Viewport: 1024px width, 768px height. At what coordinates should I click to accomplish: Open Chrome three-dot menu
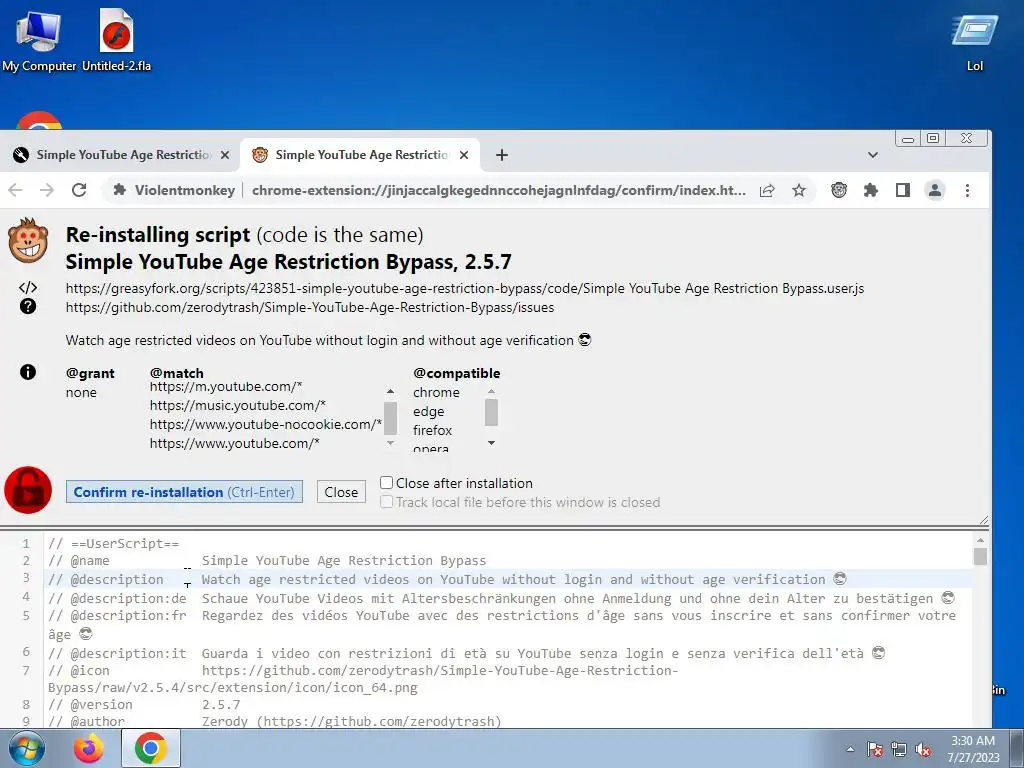[967, 190]
